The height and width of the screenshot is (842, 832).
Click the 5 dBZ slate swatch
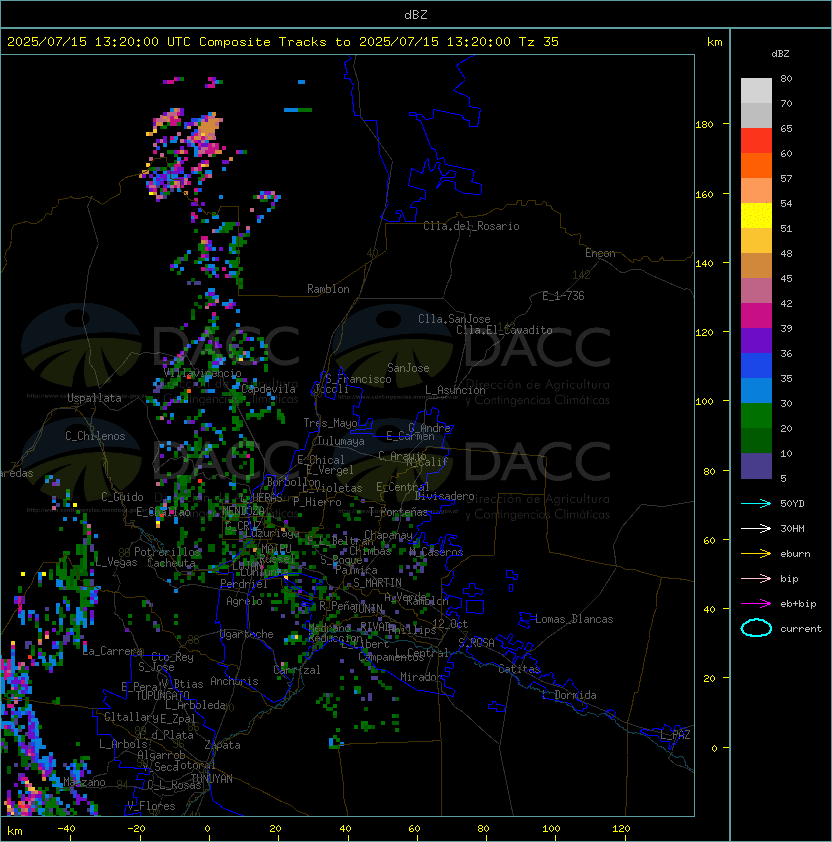coord(756,466)
